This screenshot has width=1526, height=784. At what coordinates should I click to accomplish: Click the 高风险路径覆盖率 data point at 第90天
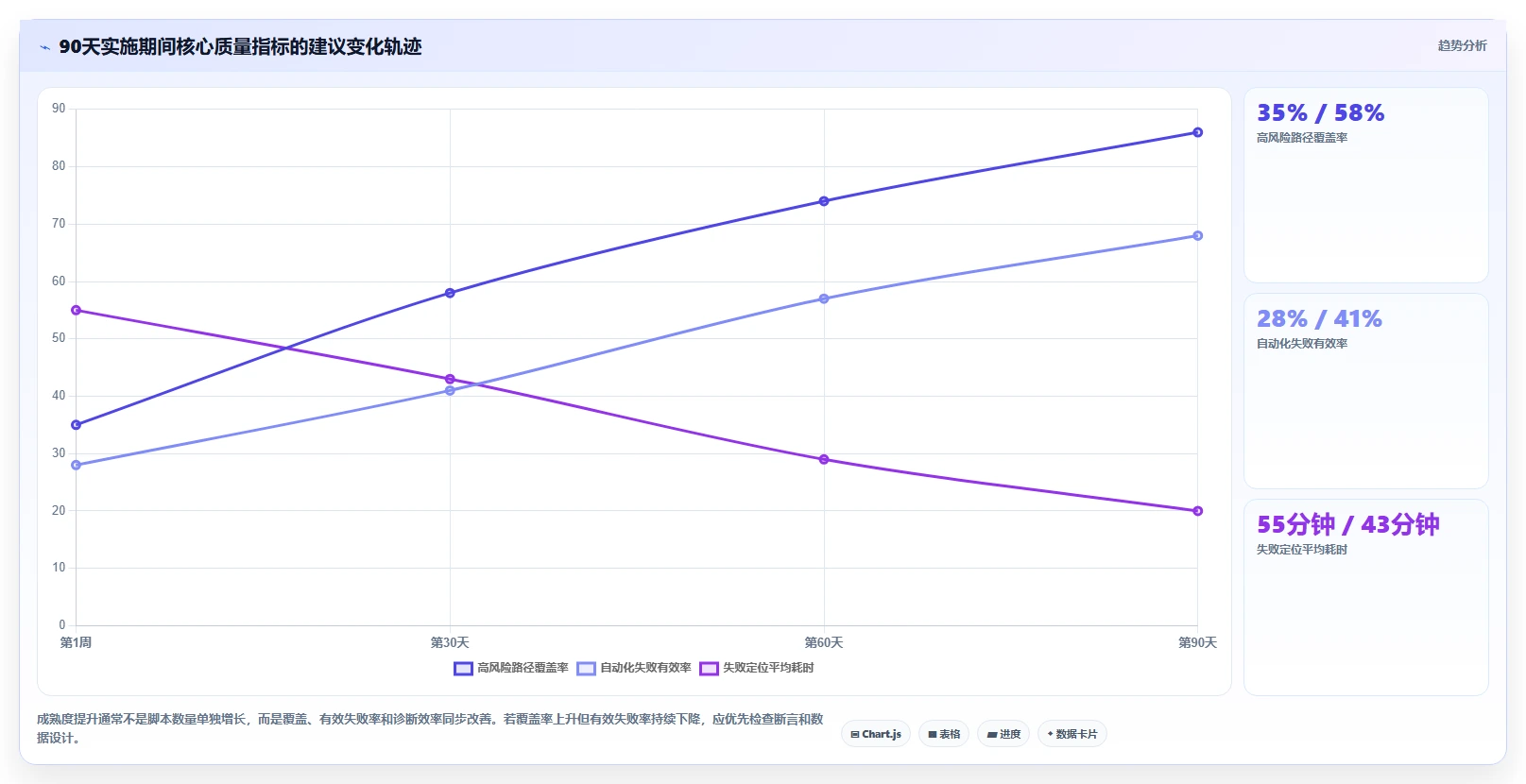point(1197,132)
